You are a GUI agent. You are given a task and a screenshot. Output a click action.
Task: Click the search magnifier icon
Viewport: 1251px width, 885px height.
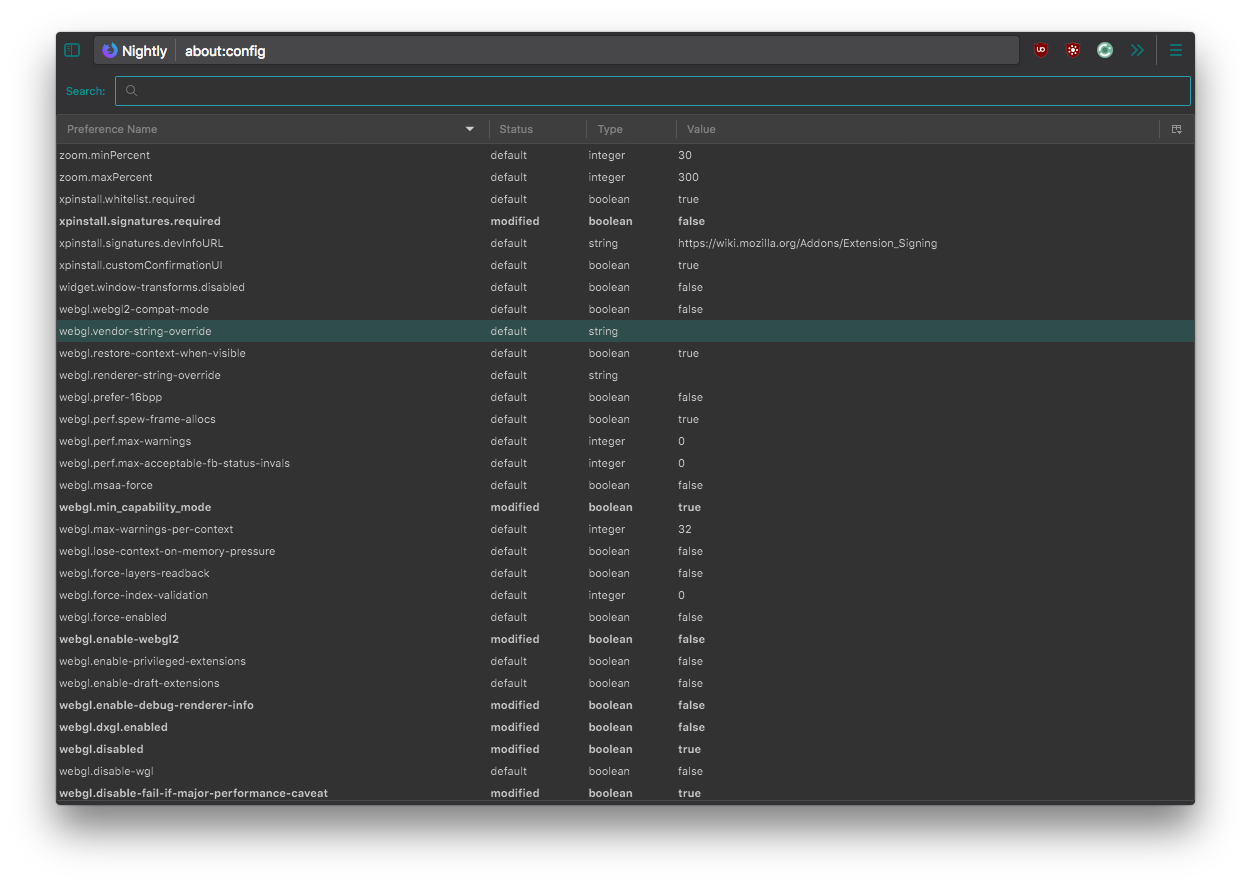pos(131,91)
